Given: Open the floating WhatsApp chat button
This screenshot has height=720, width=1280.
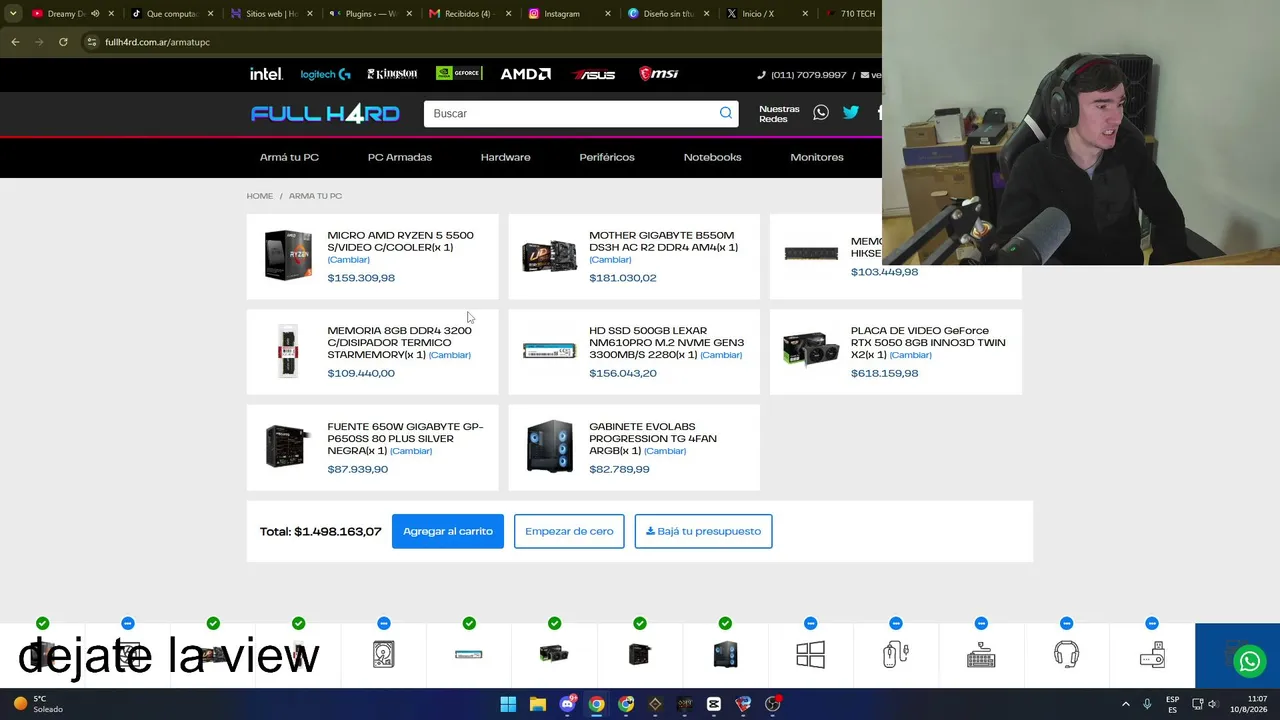Looking at the screenshot, I should click(1249, 661).
